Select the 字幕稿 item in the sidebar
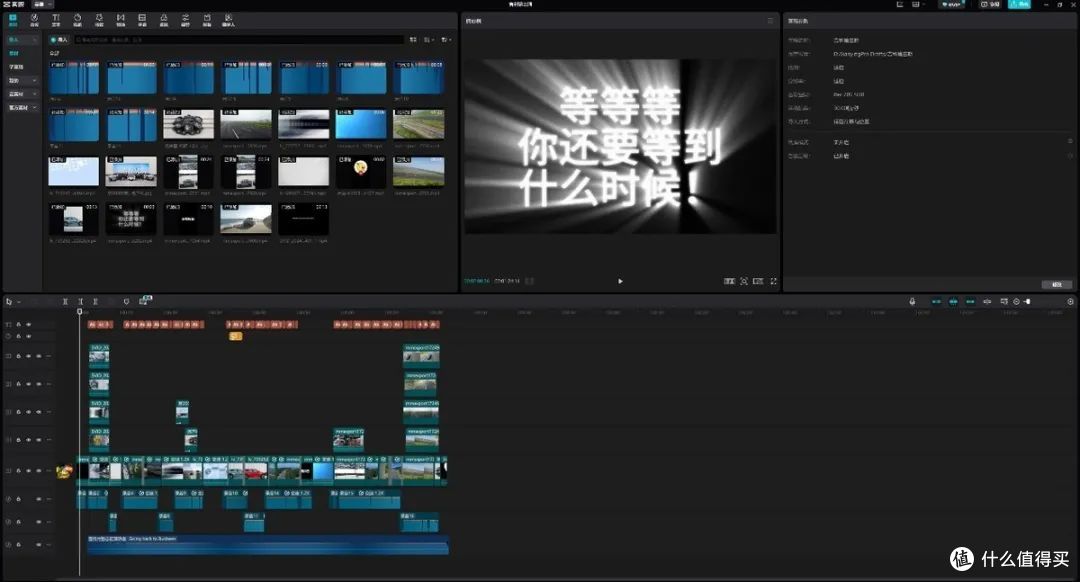This screenshot has height=582, width=1080. (16, 67)
